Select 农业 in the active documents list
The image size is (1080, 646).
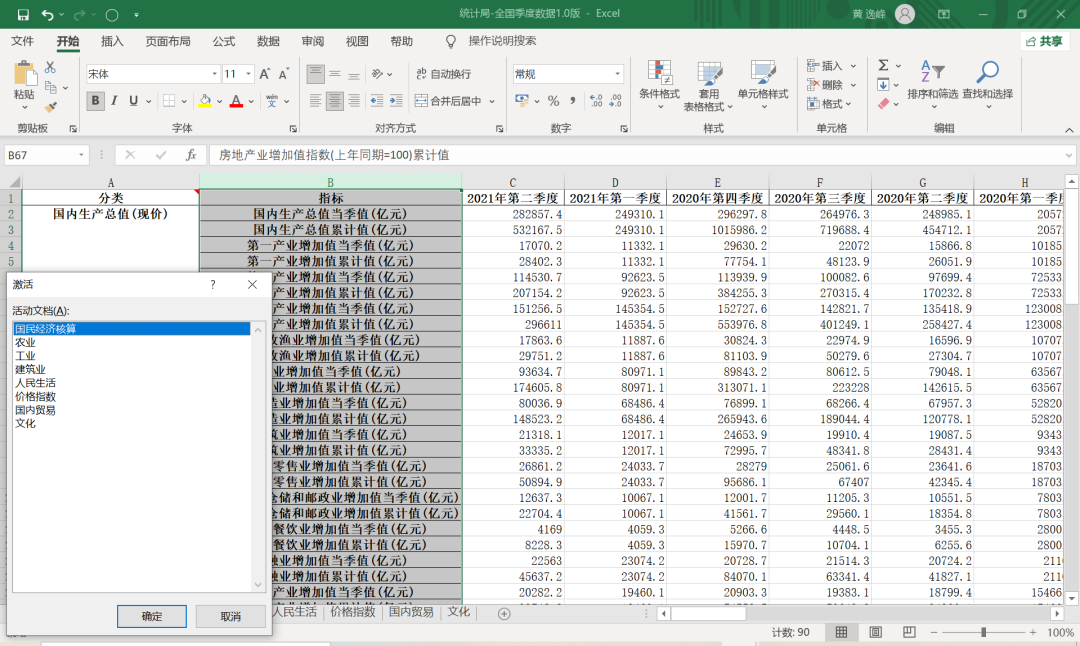coord(132,342)
